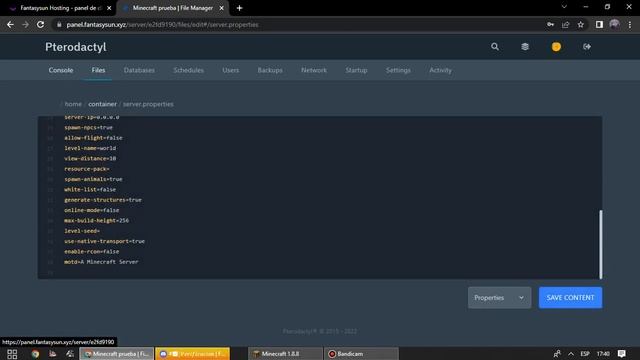Open the Network tab
The width and height of the screenshot is (640, 360).
pyautogui.click(x=314, y=70)
